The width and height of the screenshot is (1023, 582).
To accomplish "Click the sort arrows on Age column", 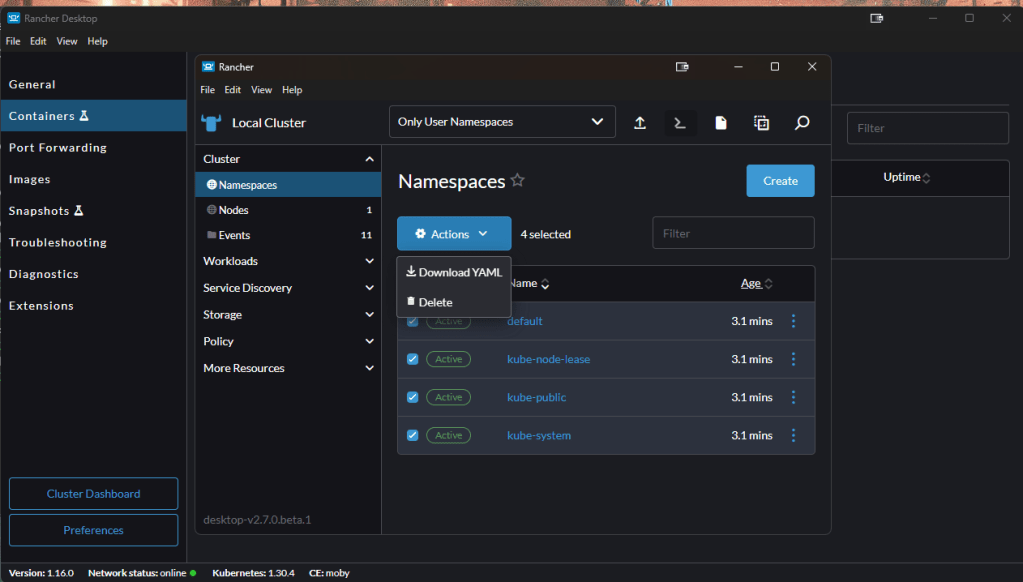I will pos(769,284).
